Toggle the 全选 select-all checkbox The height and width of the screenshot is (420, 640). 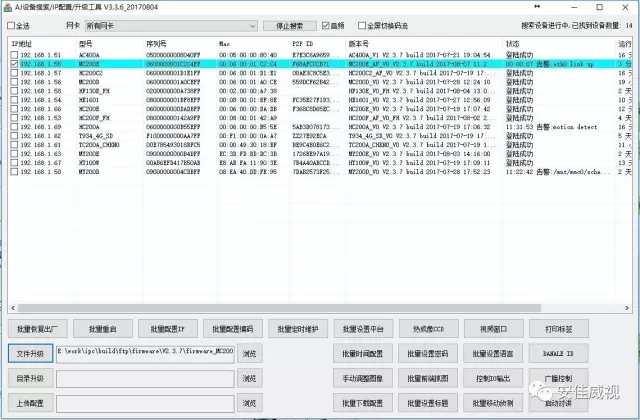pos(12,25)
